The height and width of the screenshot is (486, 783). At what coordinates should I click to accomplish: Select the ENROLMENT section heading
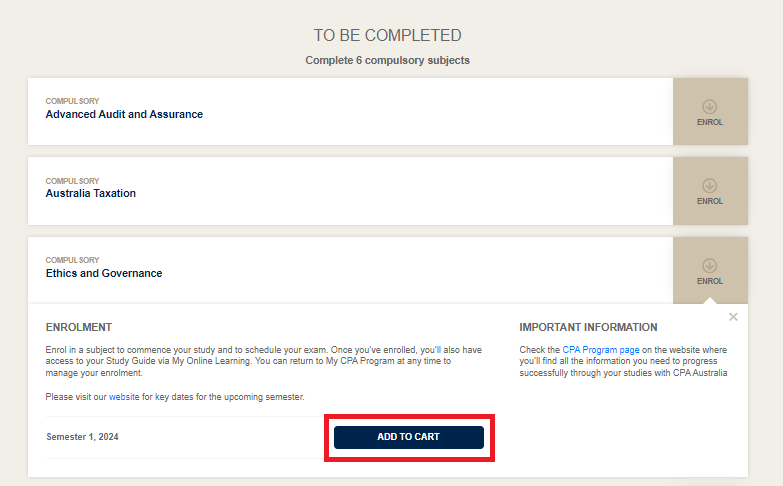click(x=79, y=327)
